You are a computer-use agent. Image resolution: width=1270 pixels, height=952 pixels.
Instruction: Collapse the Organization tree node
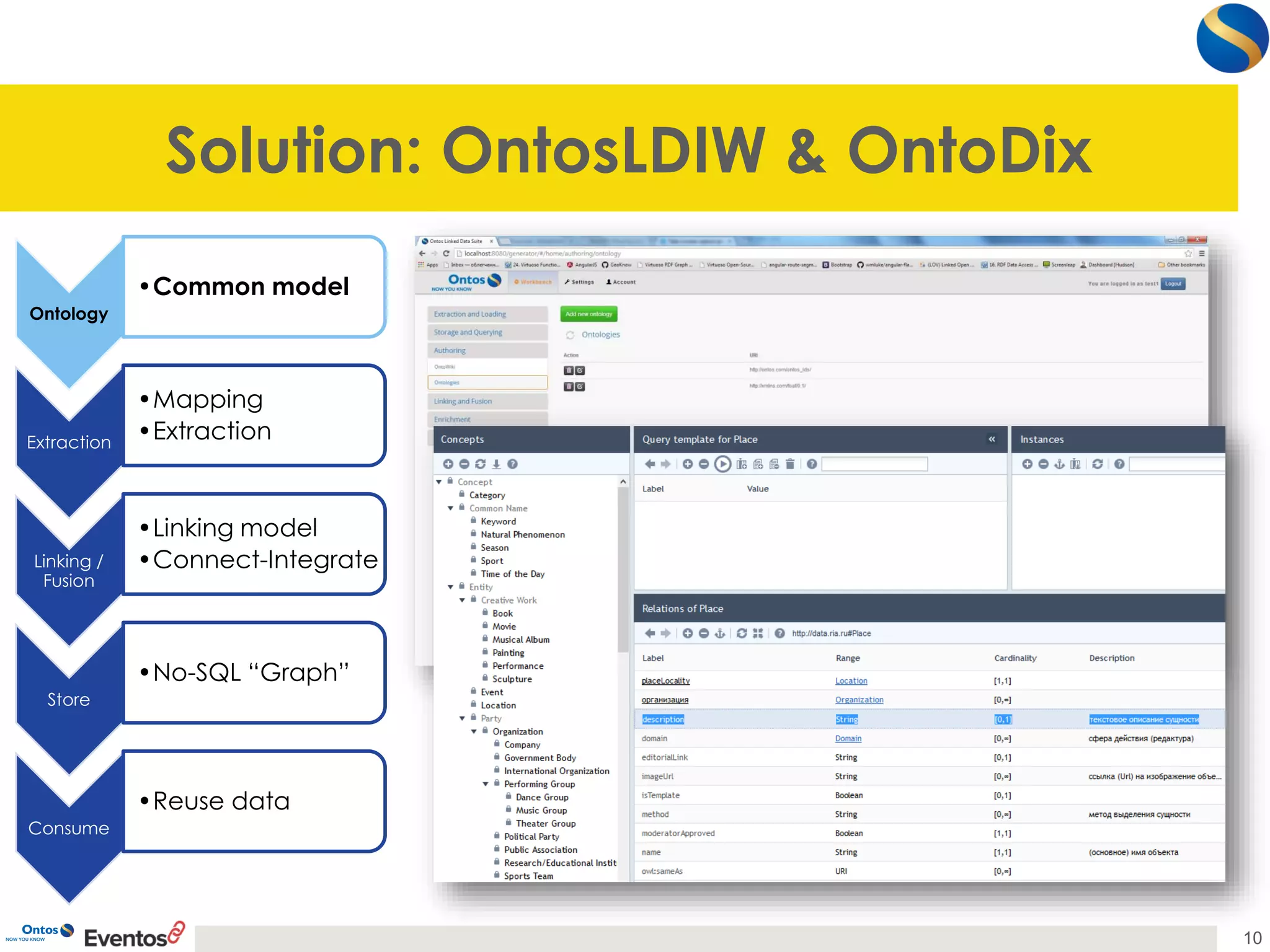pyautogui.click(x=474, y=731)
